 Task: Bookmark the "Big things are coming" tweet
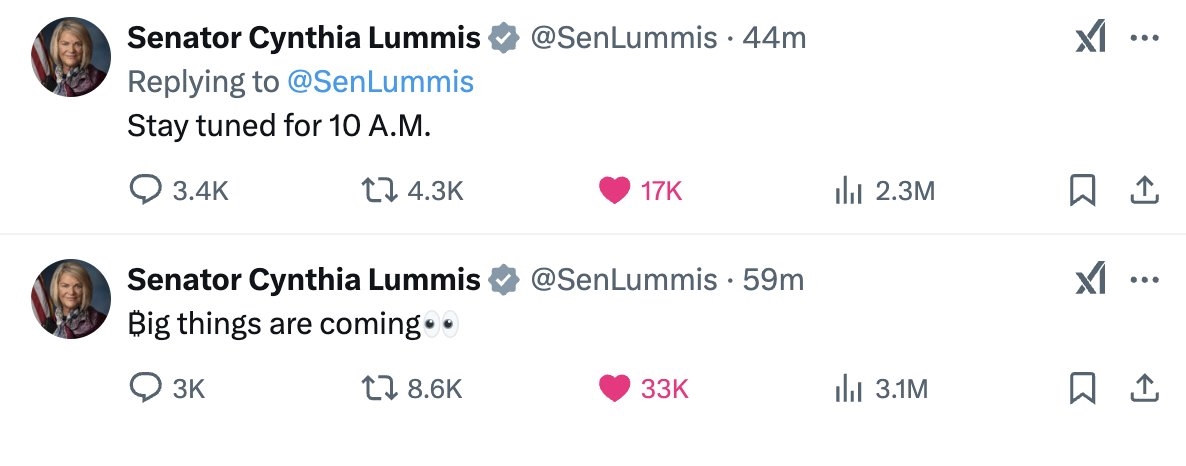1082,388
